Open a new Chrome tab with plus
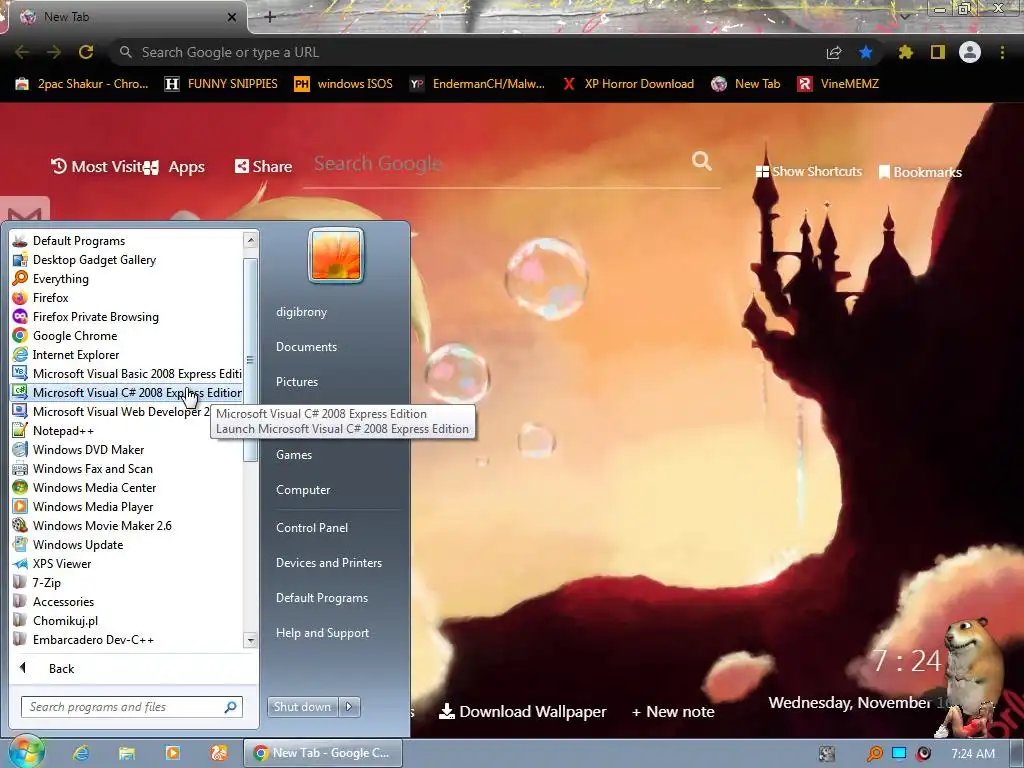 [x=270, y=17]
